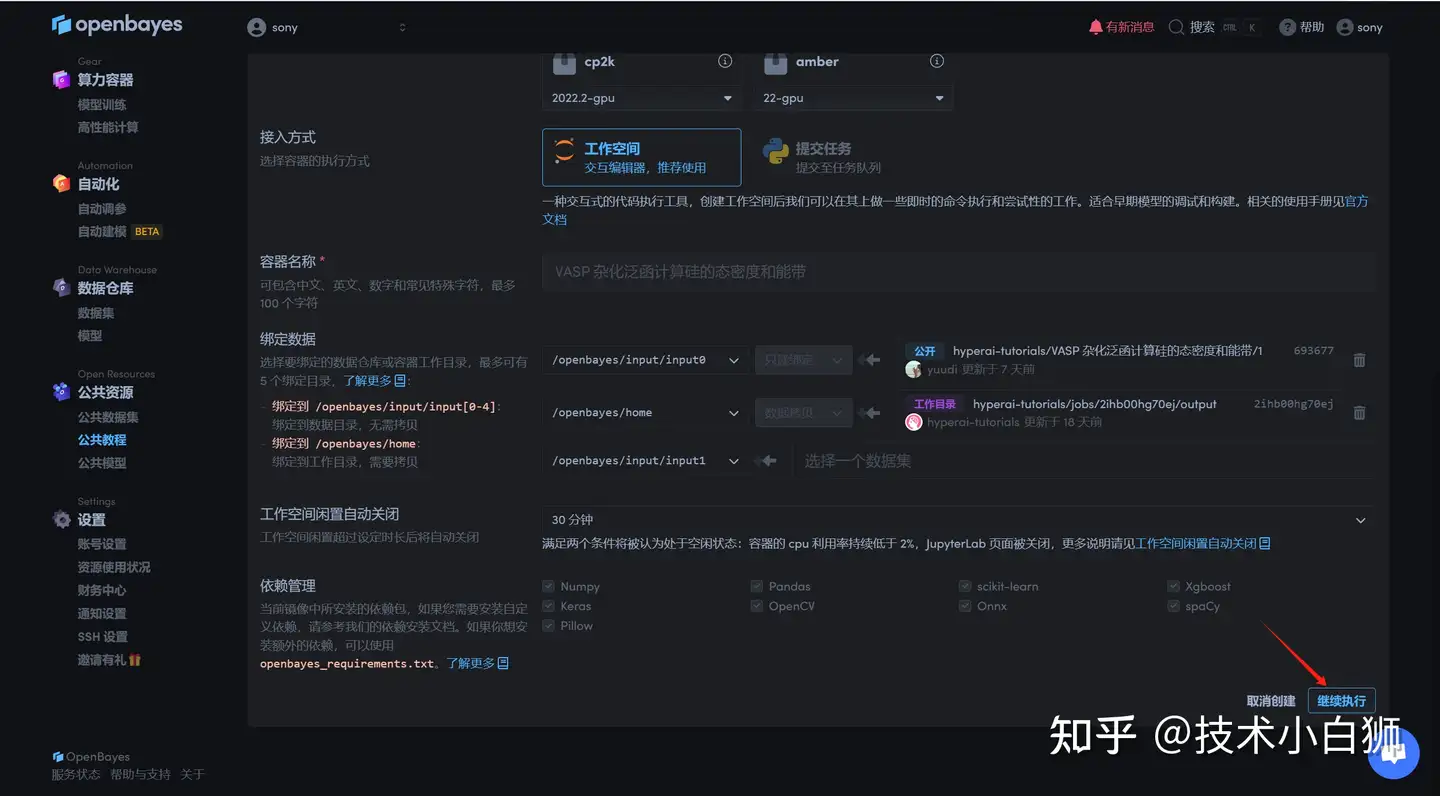Toggle the spaCy dependency checkbox
The width and height of the screenshot is (1440, 796).
pos(1173,606)
